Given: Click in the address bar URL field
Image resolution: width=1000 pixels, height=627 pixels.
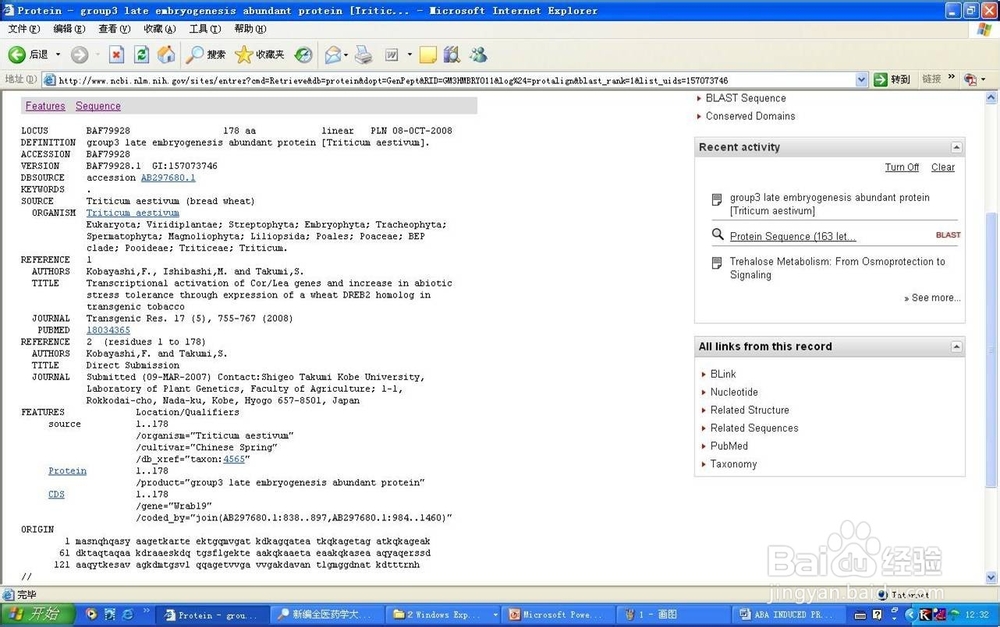Looking at the screenshot, I should [450, 80].
